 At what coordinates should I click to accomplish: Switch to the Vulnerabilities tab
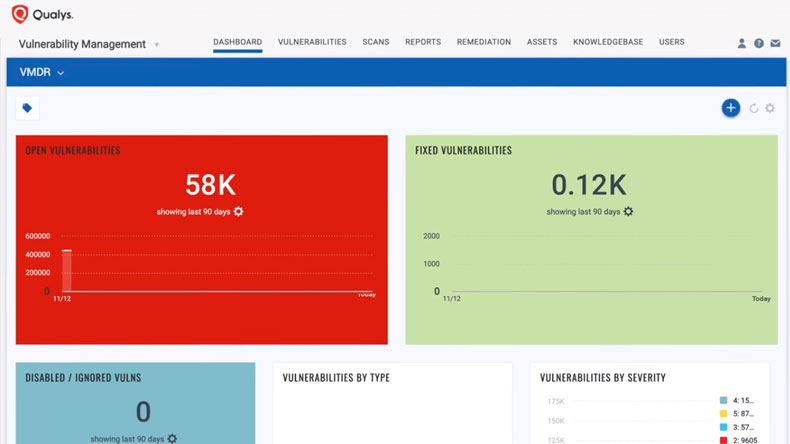(x=312, y=42)
